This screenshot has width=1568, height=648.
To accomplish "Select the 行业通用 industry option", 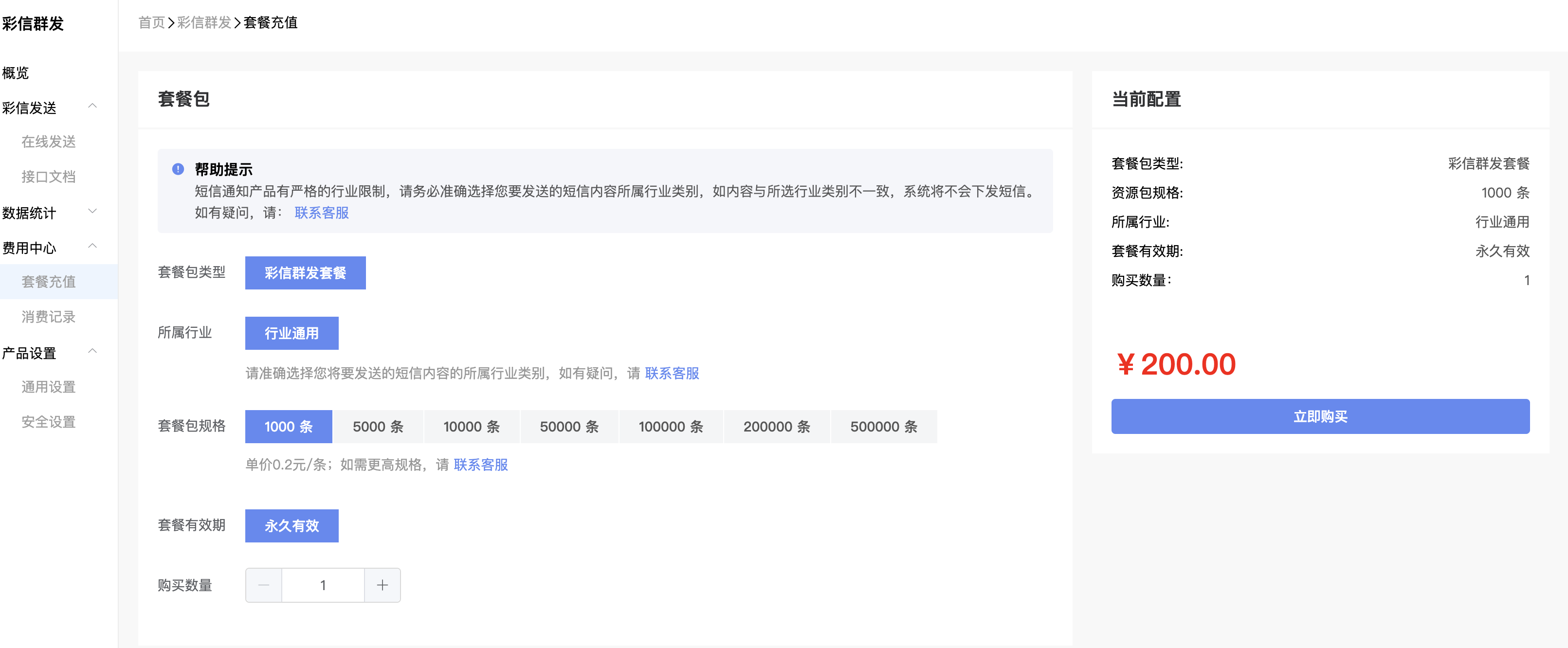I will pyautogui.click(x=292, y=333).
